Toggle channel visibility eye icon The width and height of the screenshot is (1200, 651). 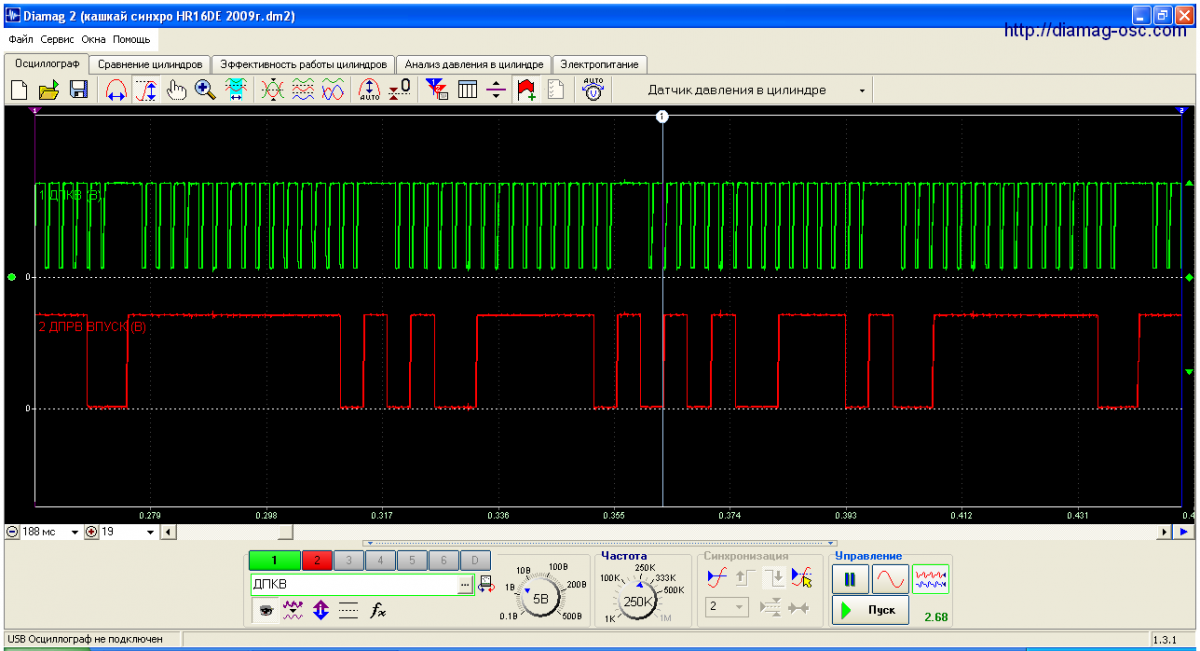[265, 610]
